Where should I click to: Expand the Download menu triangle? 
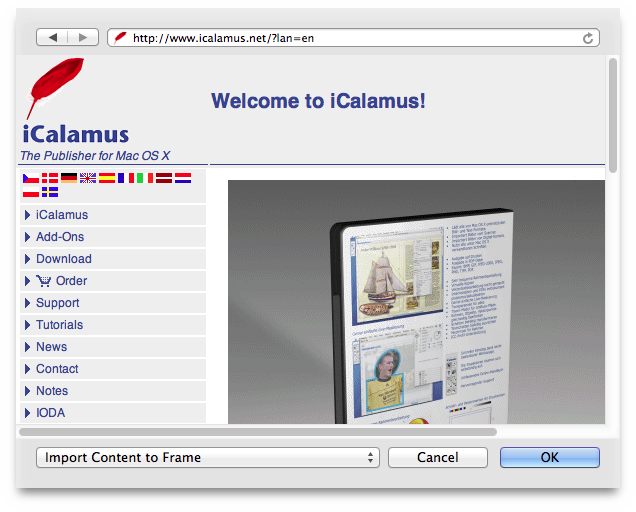pyautogui.click(x=27, y=259)
